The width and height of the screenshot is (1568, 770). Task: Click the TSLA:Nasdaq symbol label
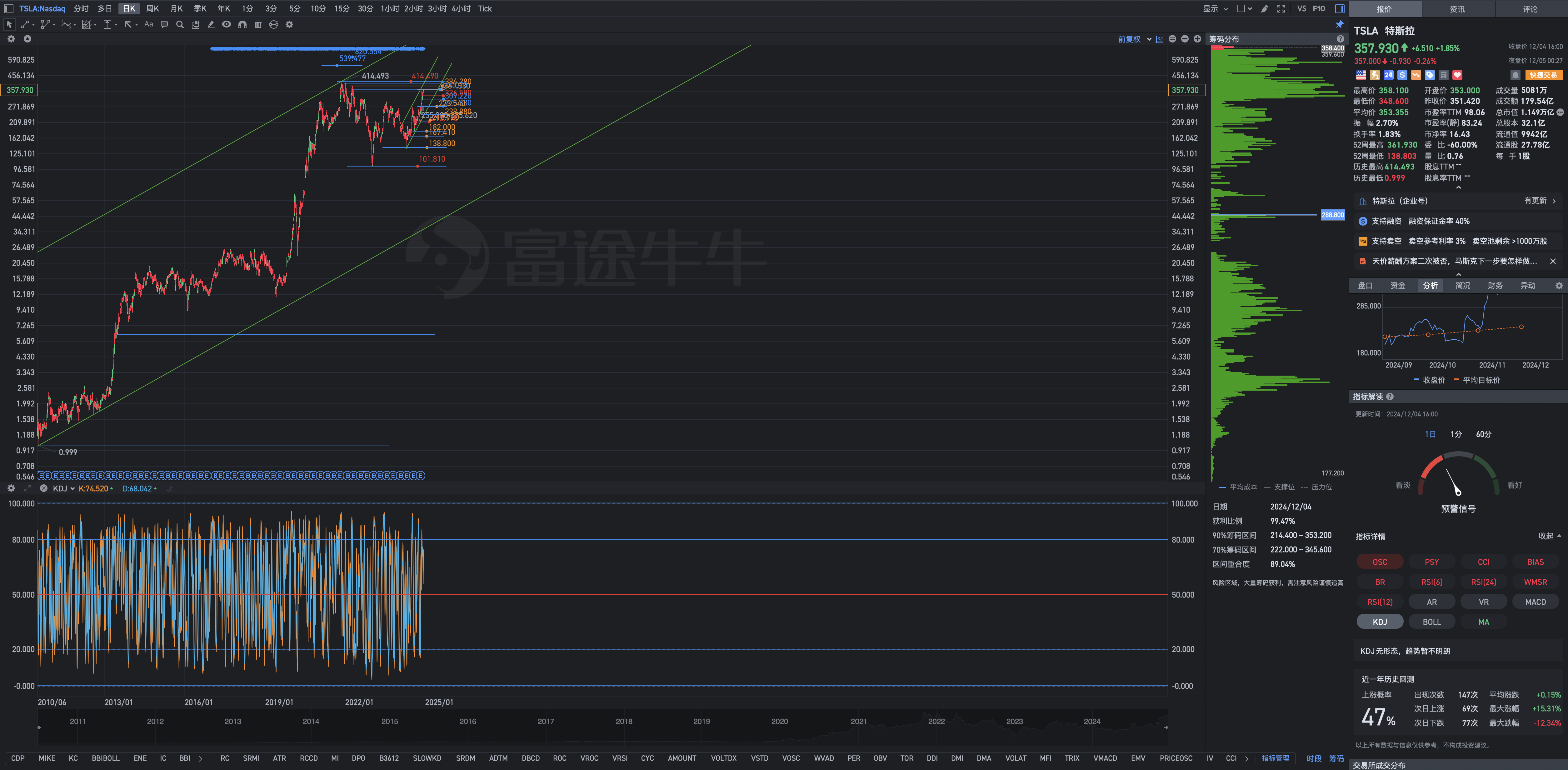tap(42, 8)
